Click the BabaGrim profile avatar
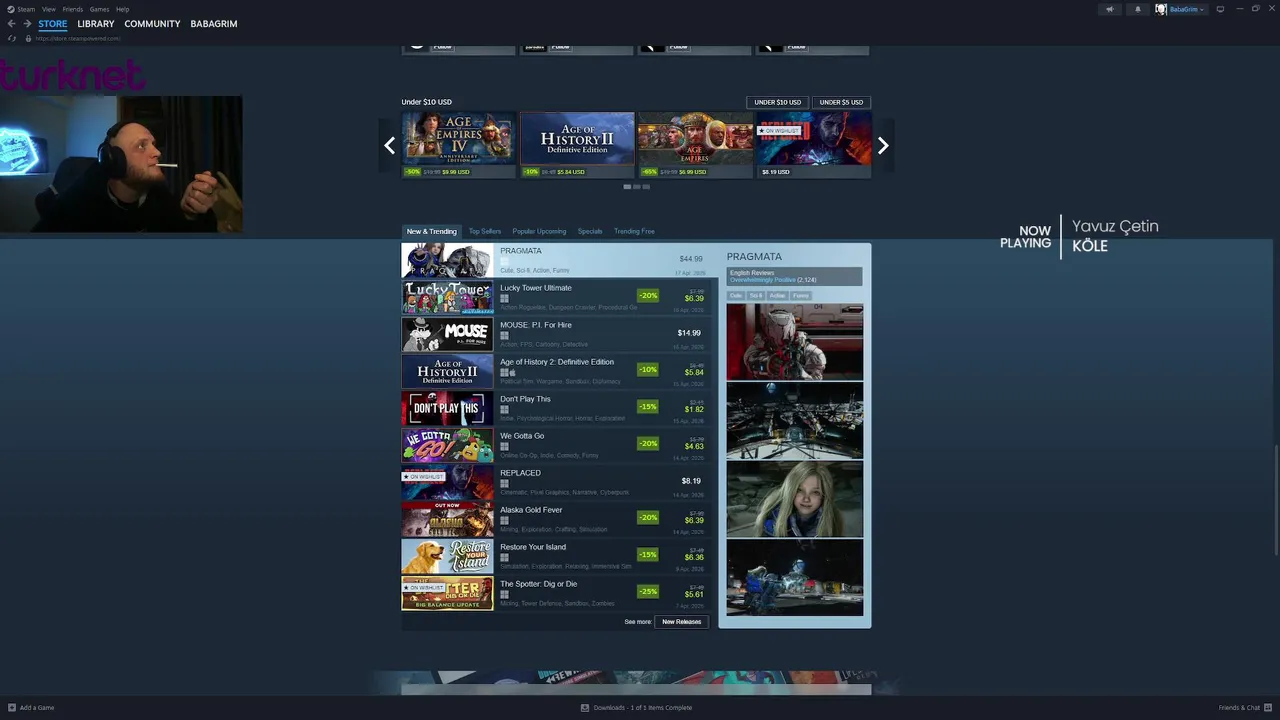This screenshot has height=720, width=1280. (1161, 9)
